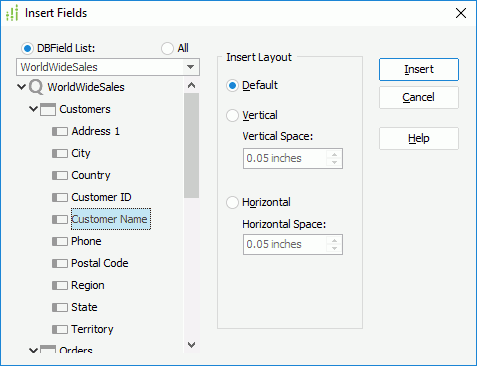
Task: Select the City field row
Action: (81, 153)
